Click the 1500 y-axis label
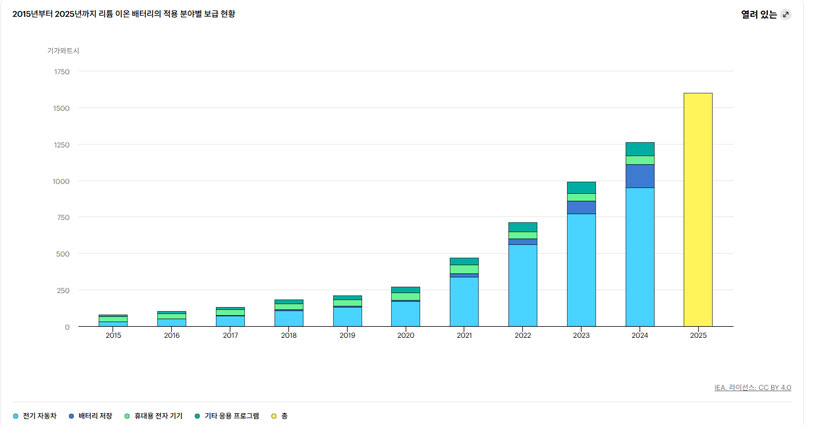827x445 pixels. click(x=62, y=108)
